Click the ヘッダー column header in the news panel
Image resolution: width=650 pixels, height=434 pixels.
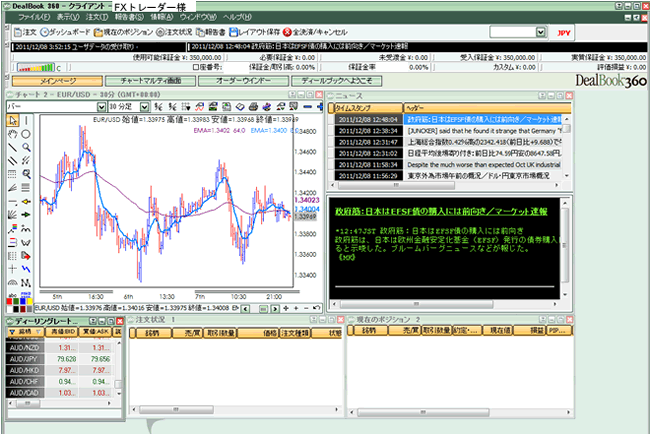pyautogui.click(x=487, y=108)
